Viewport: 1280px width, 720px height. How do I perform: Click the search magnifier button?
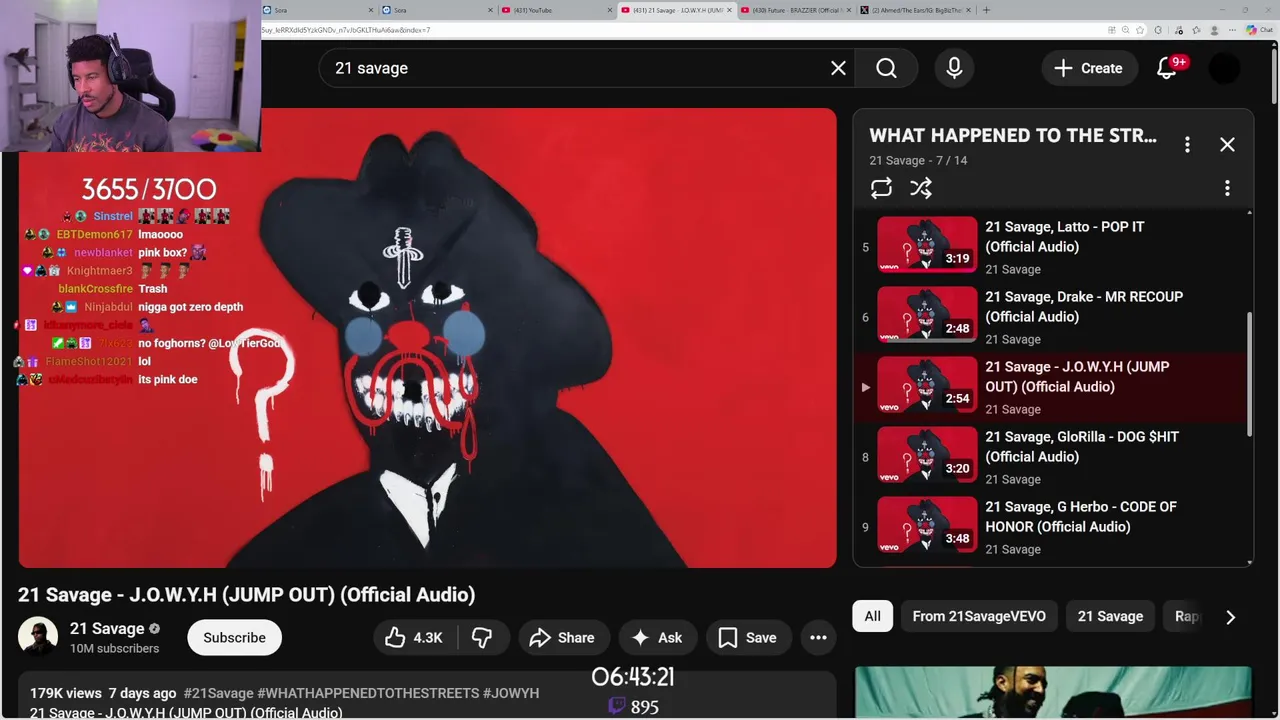[886, 68]
